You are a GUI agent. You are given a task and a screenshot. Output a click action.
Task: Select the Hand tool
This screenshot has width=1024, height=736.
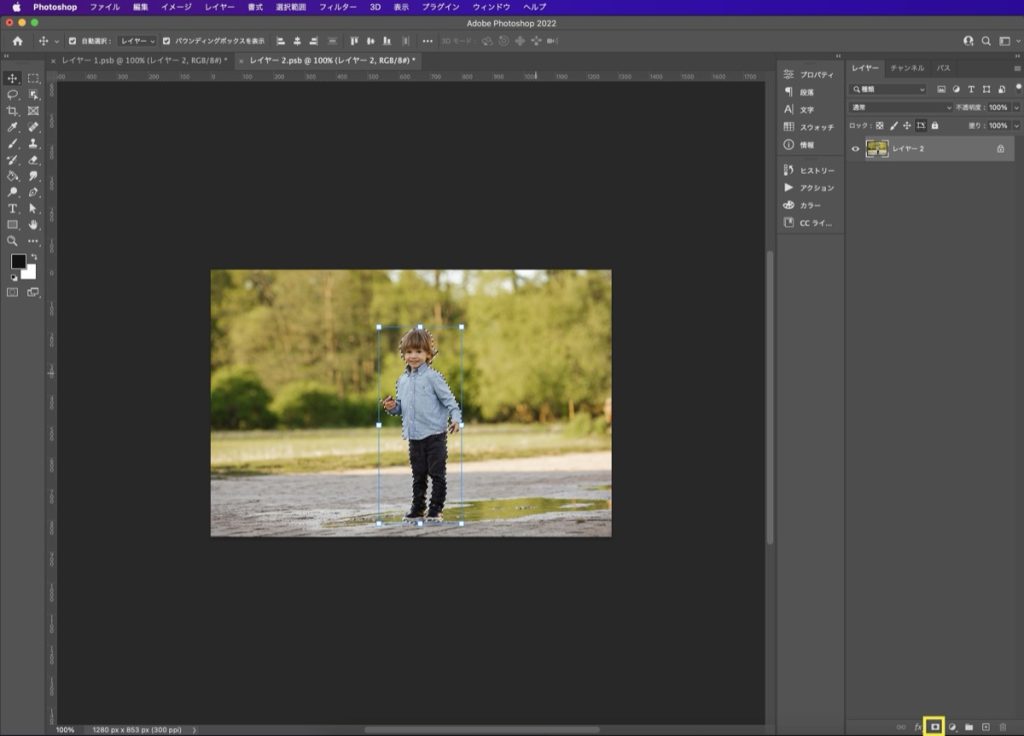33,225
